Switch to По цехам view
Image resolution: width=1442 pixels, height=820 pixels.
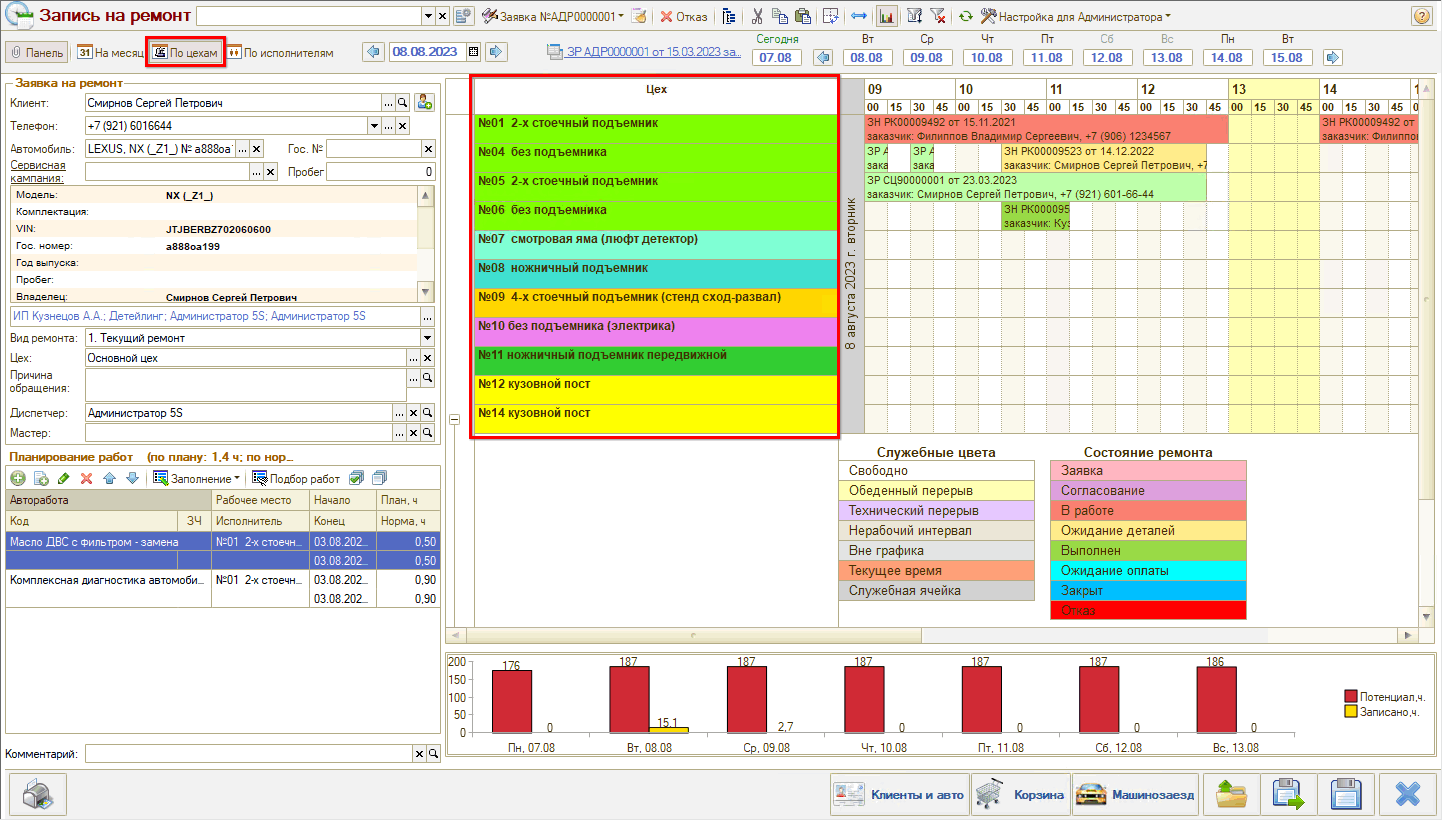point(185,52)
